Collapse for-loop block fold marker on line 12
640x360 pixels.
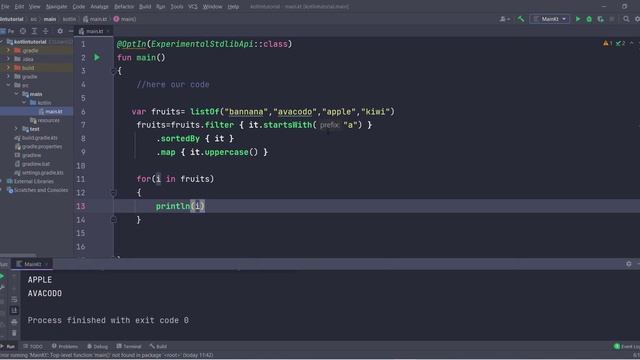click(114, 193)
